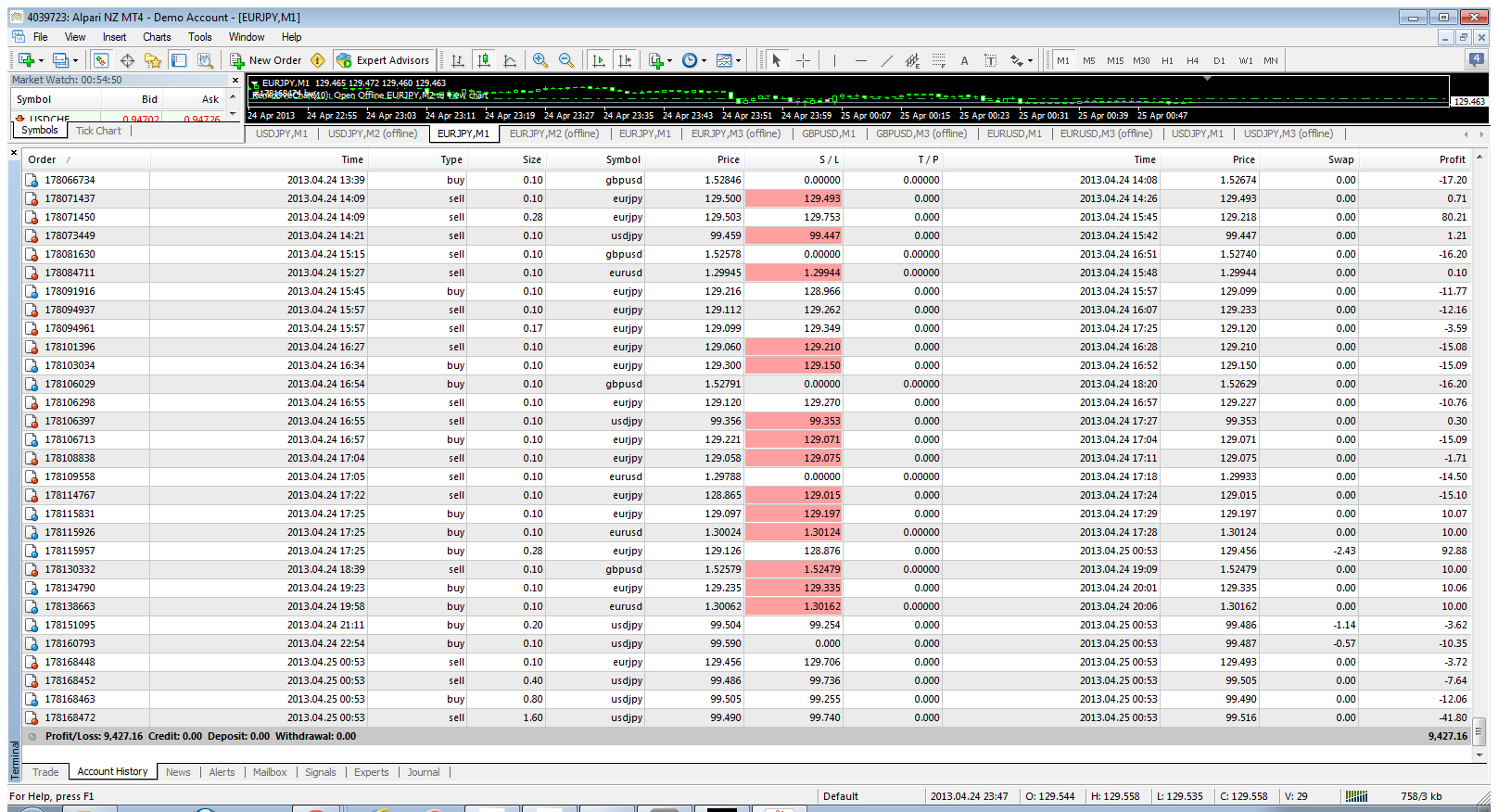1498x812 pixels.
Task: Expand the Indicators dropdown arrow
Action: (x=670, y=61)
